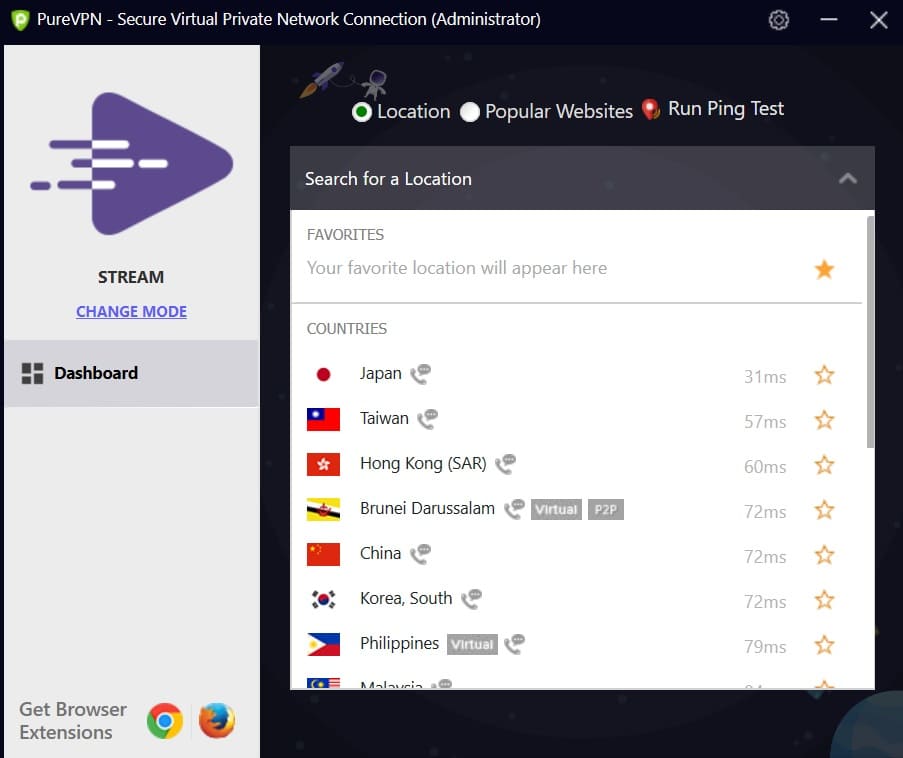Mark China as favorite with its star
This screenshot has height=758, width=903.
(x=824, y=555)
